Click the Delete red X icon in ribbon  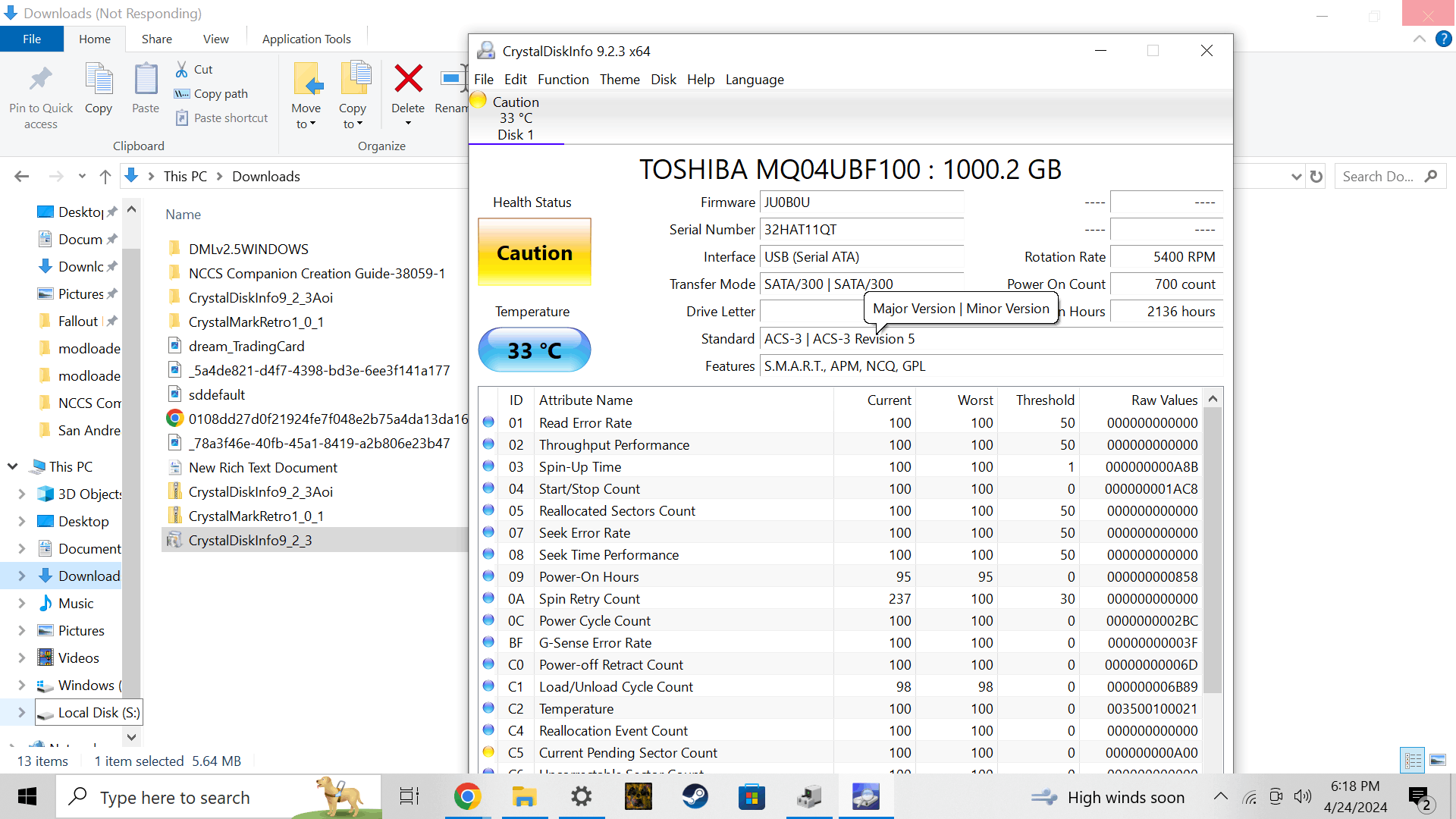[x=408, y=79]
